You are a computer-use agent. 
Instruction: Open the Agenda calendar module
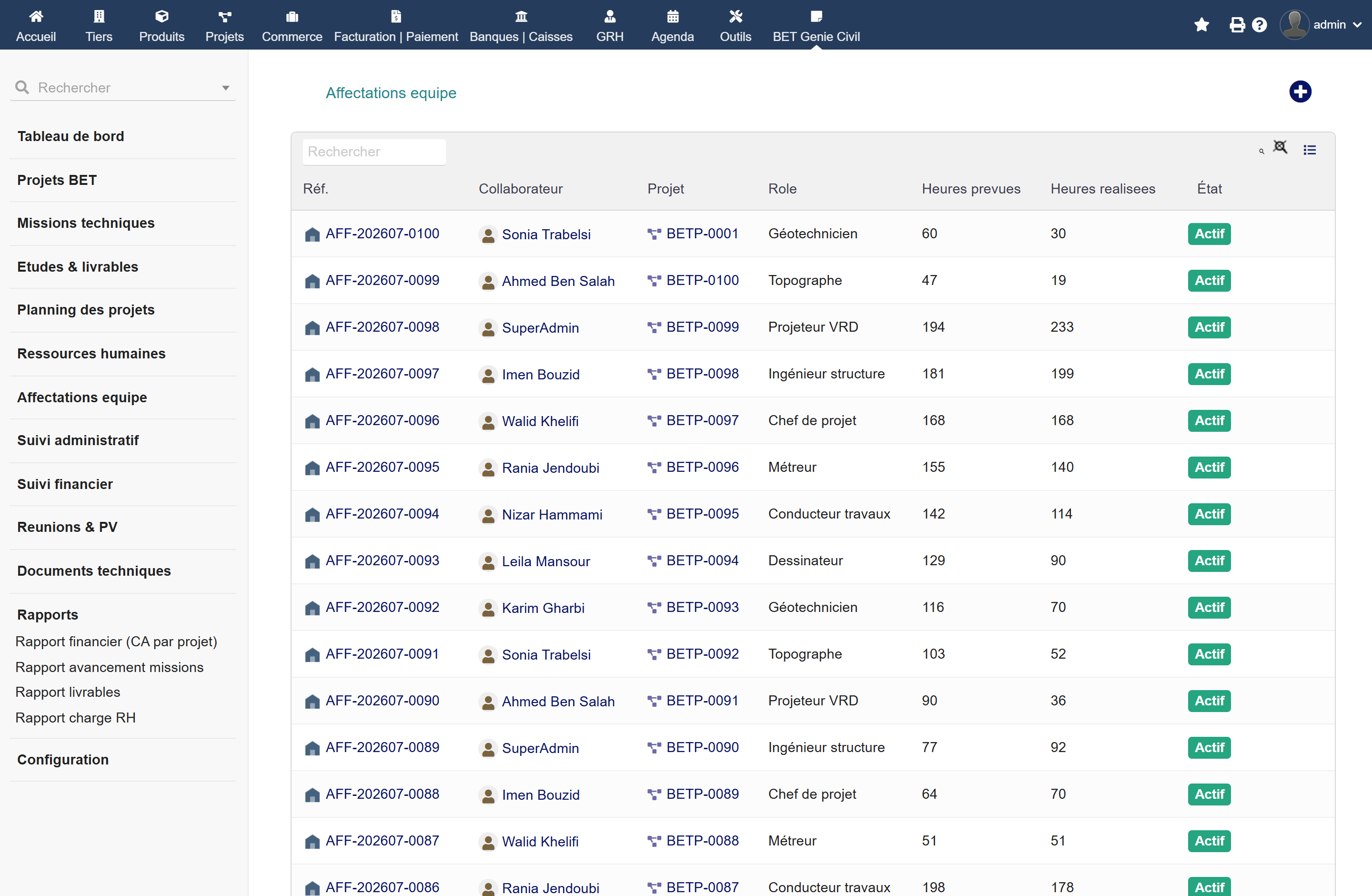672,26
